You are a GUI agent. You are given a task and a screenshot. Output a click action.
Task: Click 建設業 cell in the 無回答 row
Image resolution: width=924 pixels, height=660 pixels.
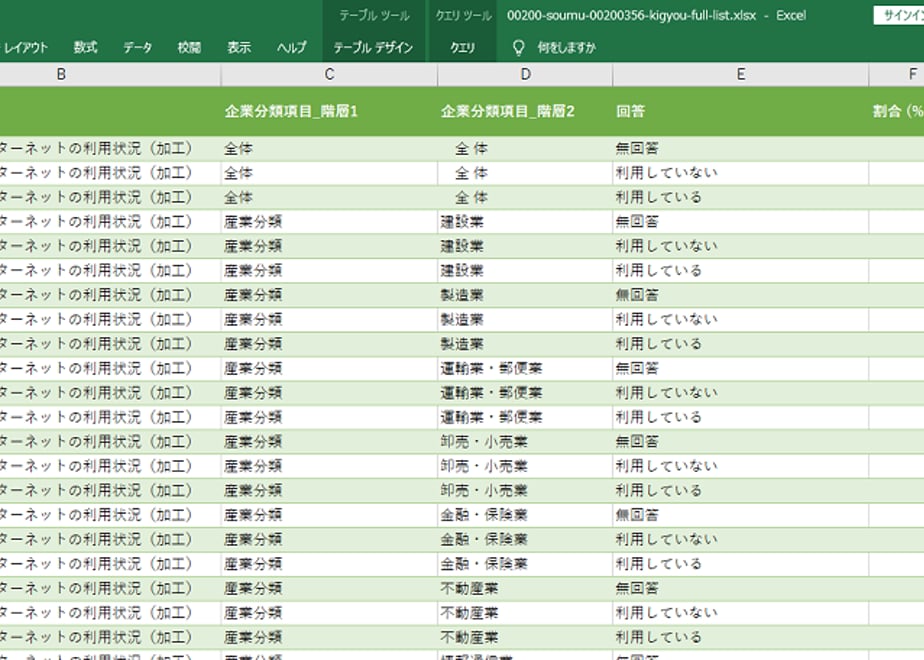point(525,222)
